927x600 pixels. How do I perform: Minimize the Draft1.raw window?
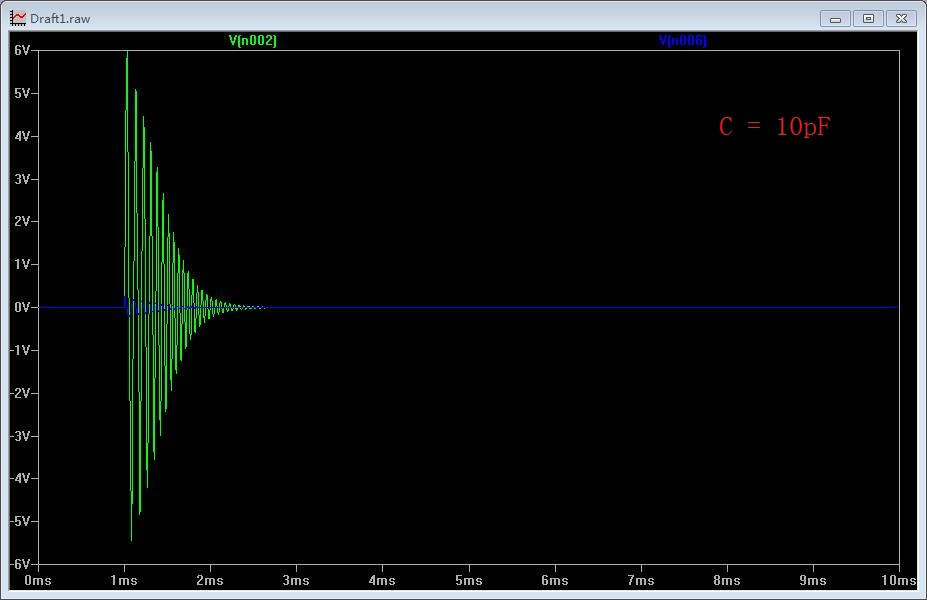(x=835, y=19)
